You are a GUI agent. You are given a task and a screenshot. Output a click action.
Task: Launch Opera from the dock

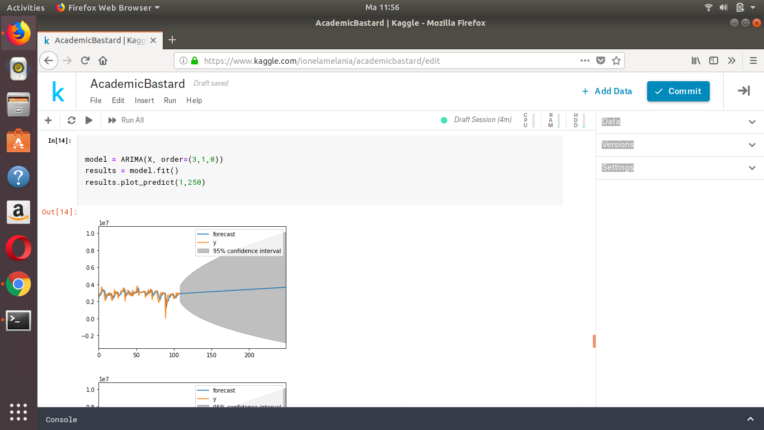[19, 248]
